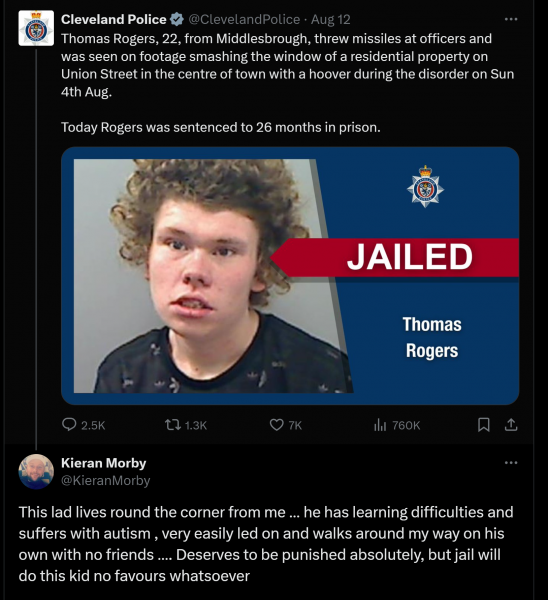The height and width of the screenshot is (600, 548).
Task: Click the verified badge next to Cleveland Police
Action: 176,19
